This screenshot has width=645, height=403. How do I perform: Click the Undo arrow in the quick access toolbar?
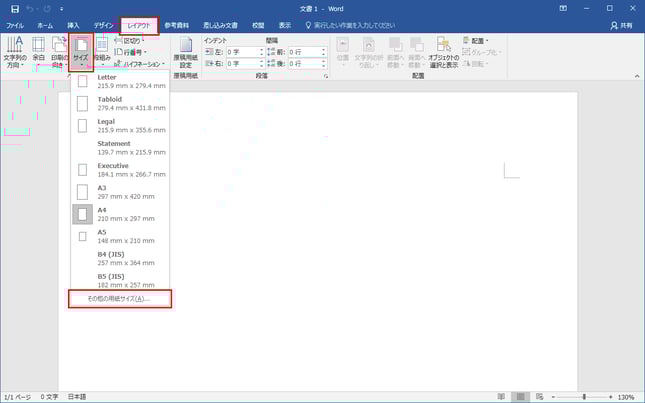click(x=30, y=9)
